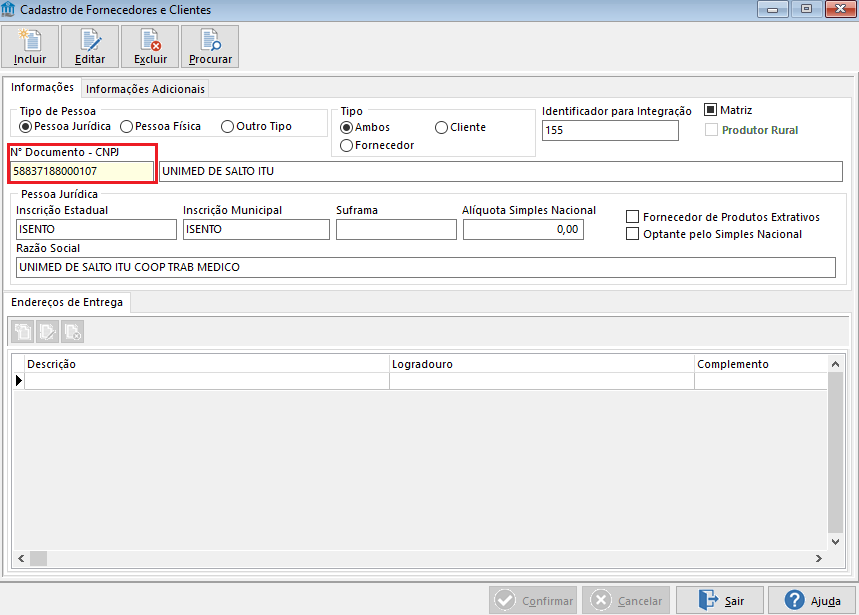Viewport: 859px width, 615px height.
Task: Click the Inscrição Estadual field
Action: point(96,229)
